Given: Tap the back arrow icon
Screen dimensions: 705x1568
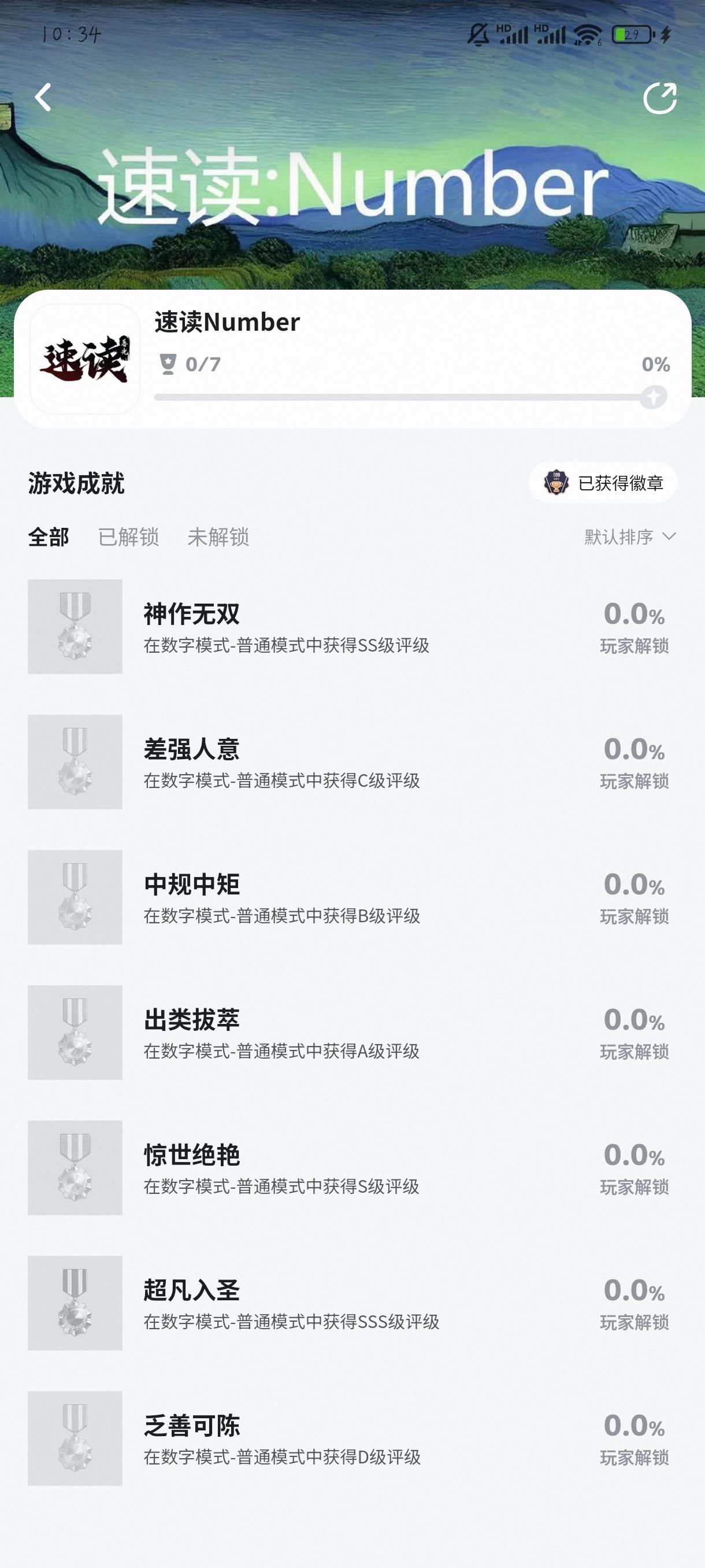Looking at the screenshot, I should (43, 97).
